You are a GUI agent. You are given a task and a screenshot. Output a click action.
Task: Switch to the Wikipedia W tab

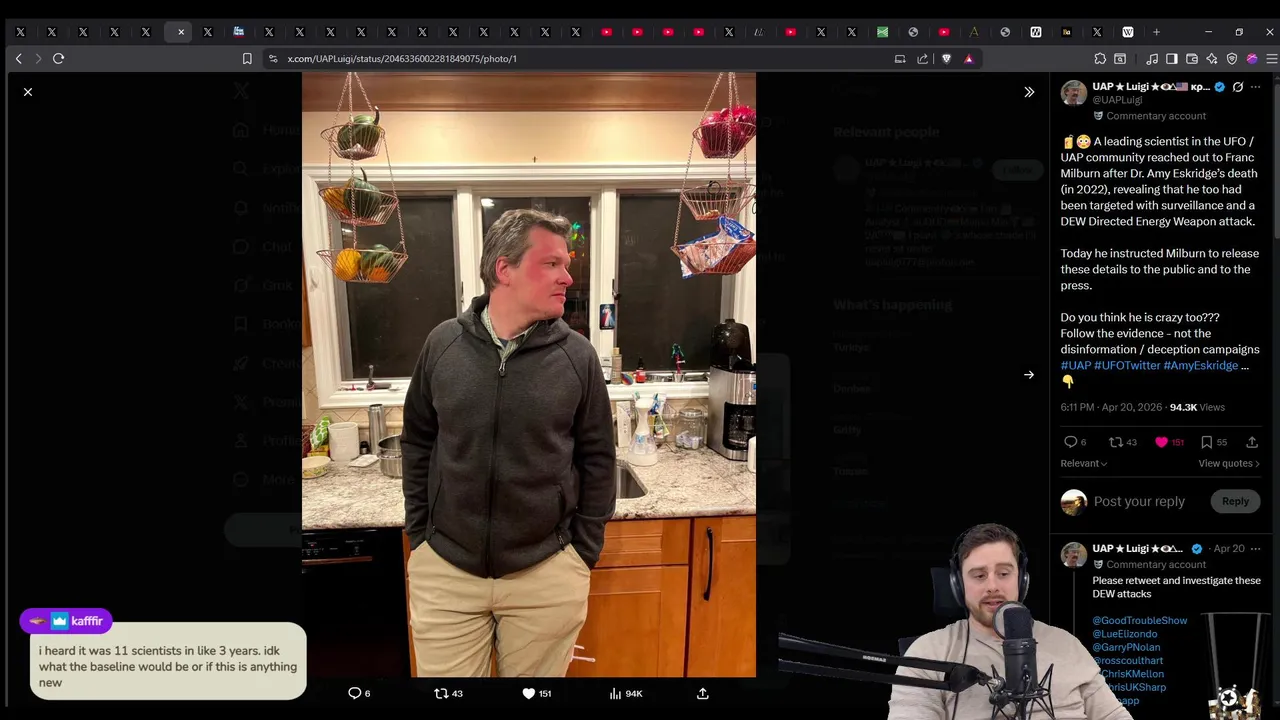pos(1127,32)
